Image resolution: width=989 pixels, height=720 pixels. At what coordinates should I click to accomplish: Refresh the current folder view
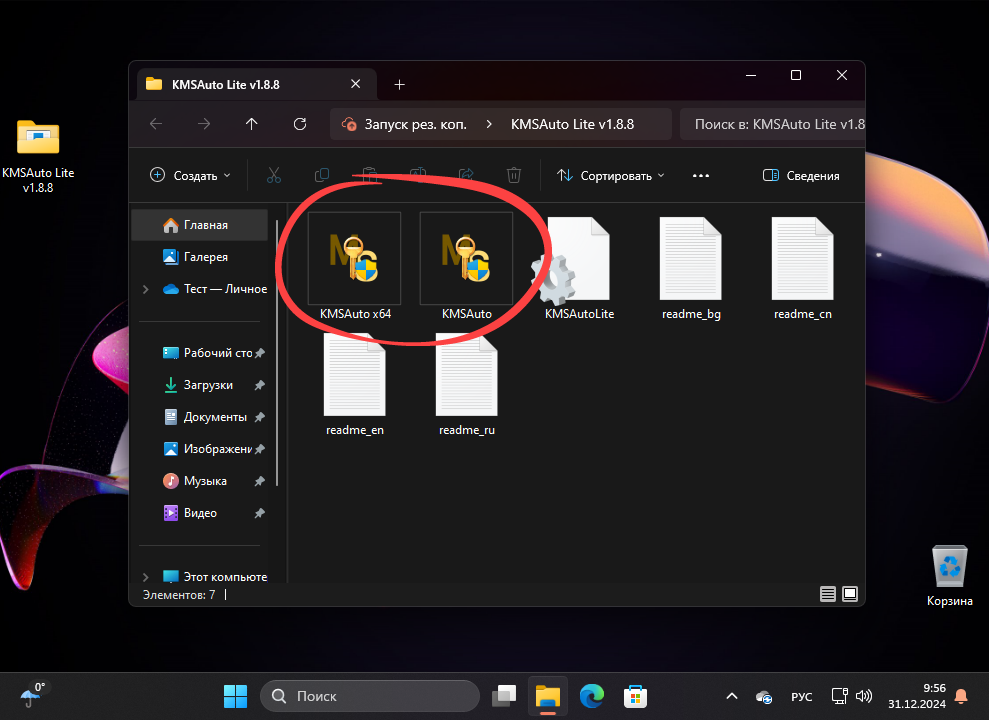click(300, 124)
